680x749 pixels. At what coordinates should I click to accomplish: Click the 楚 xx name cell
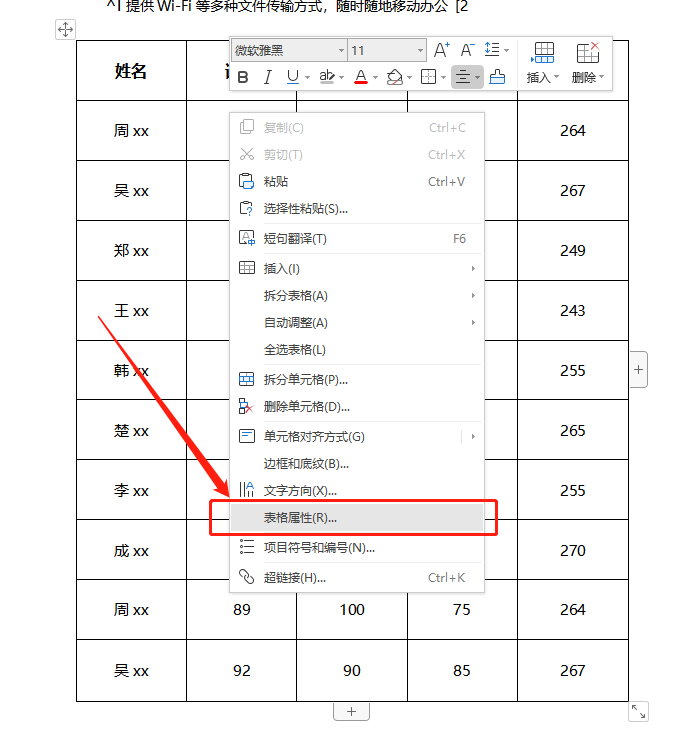[x=131, y=430]
